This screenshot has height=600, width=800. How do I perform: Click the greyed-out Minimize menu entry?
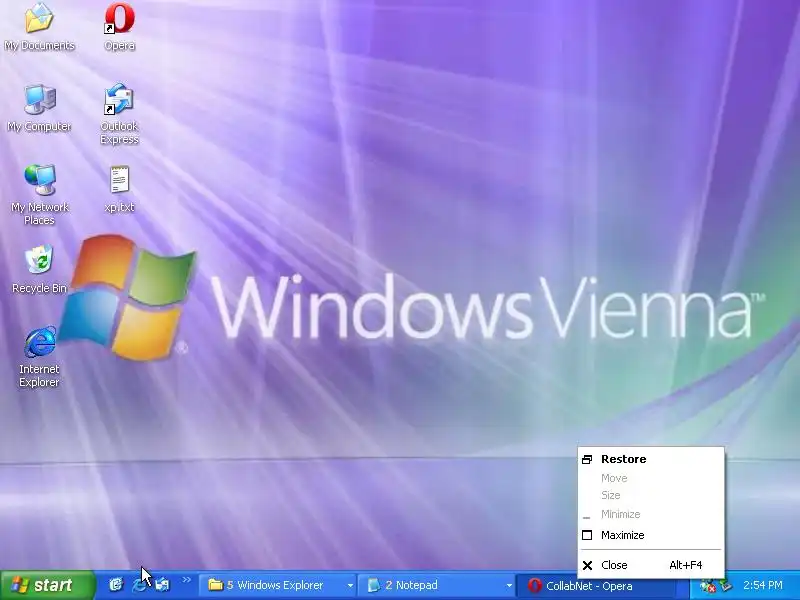pos(651,514)
